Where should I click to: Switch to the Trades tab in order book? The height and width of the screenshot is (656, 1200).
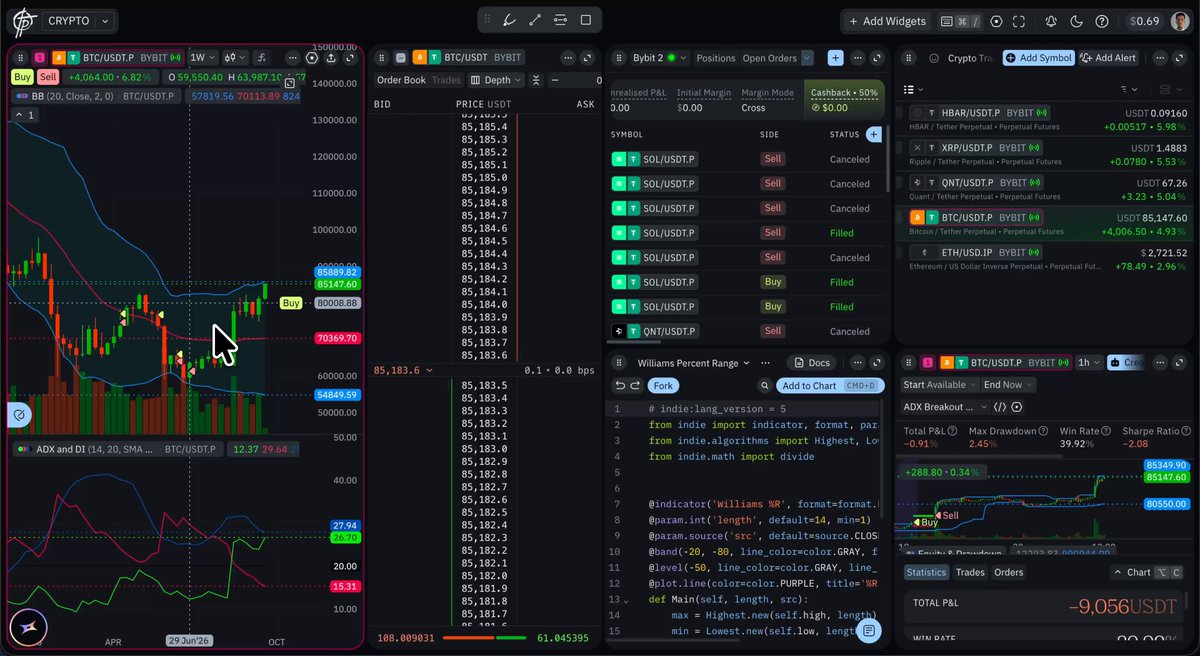[446, 80]
